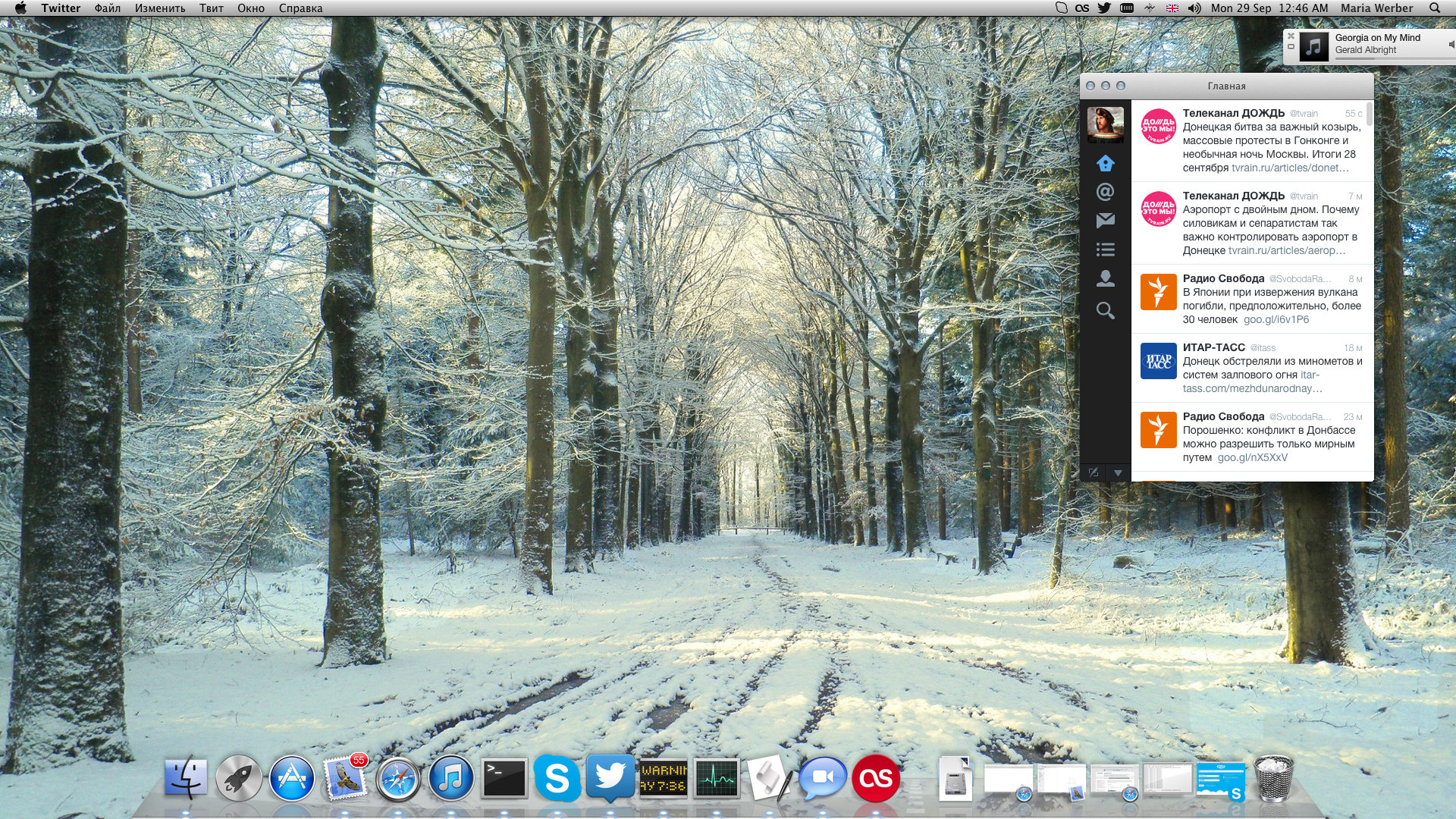Dismiss music notification with X icon

(x=1291, y=36)
